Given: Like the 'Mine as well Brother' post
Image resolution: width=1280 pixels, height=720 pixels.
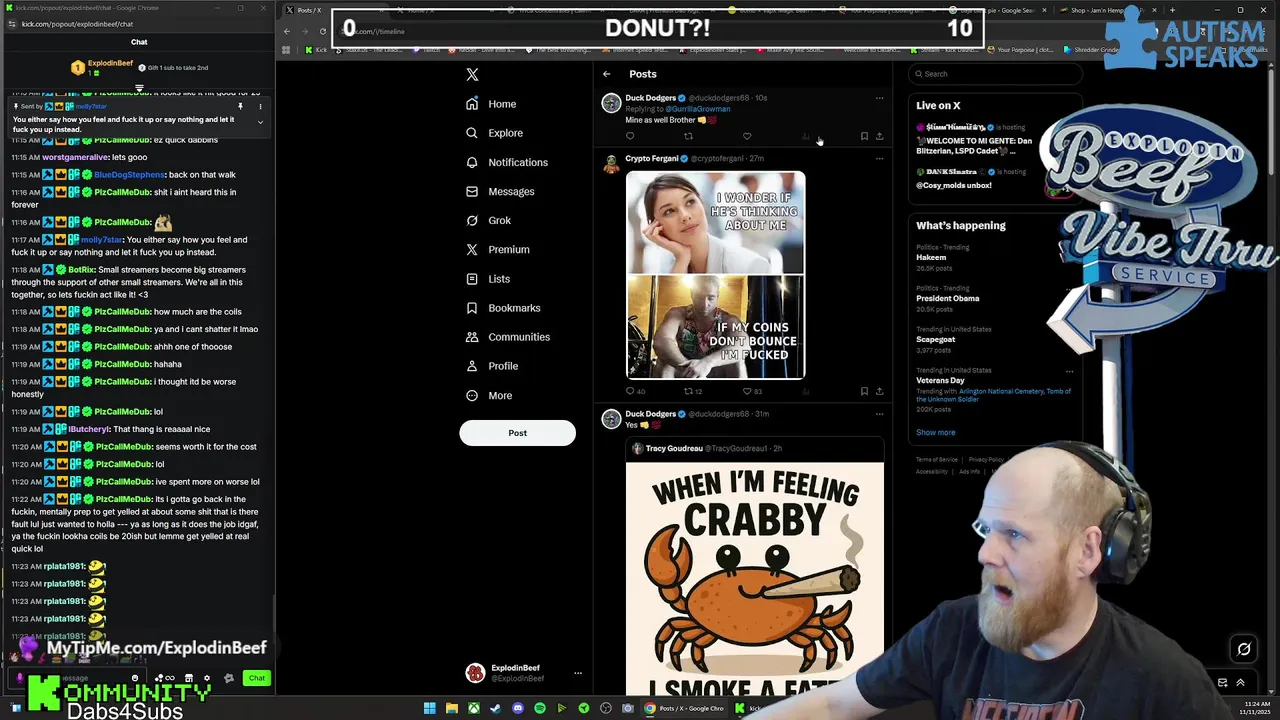Looking at the screenshot, I should [x=747, y=136].
